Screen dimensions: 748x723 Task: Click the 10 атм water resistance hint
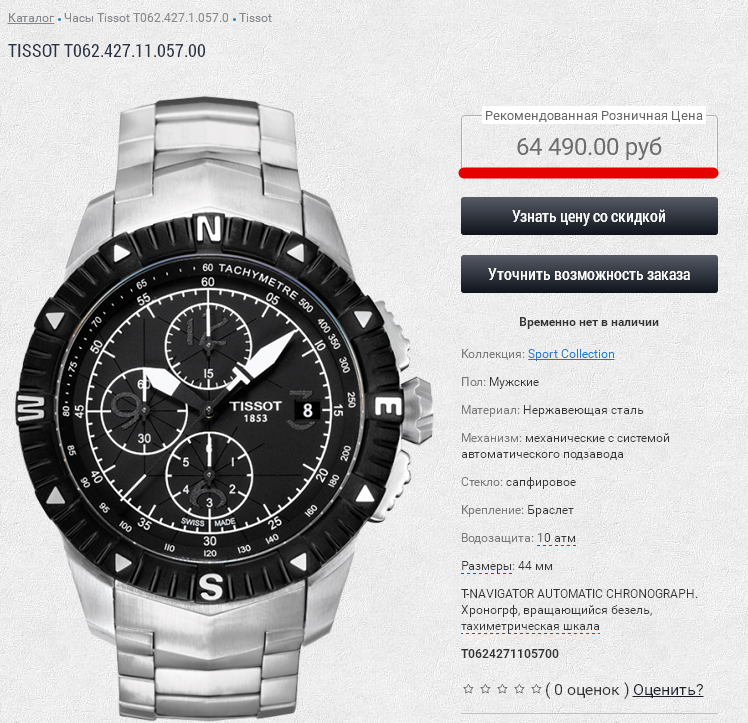(x=556, y=538)
